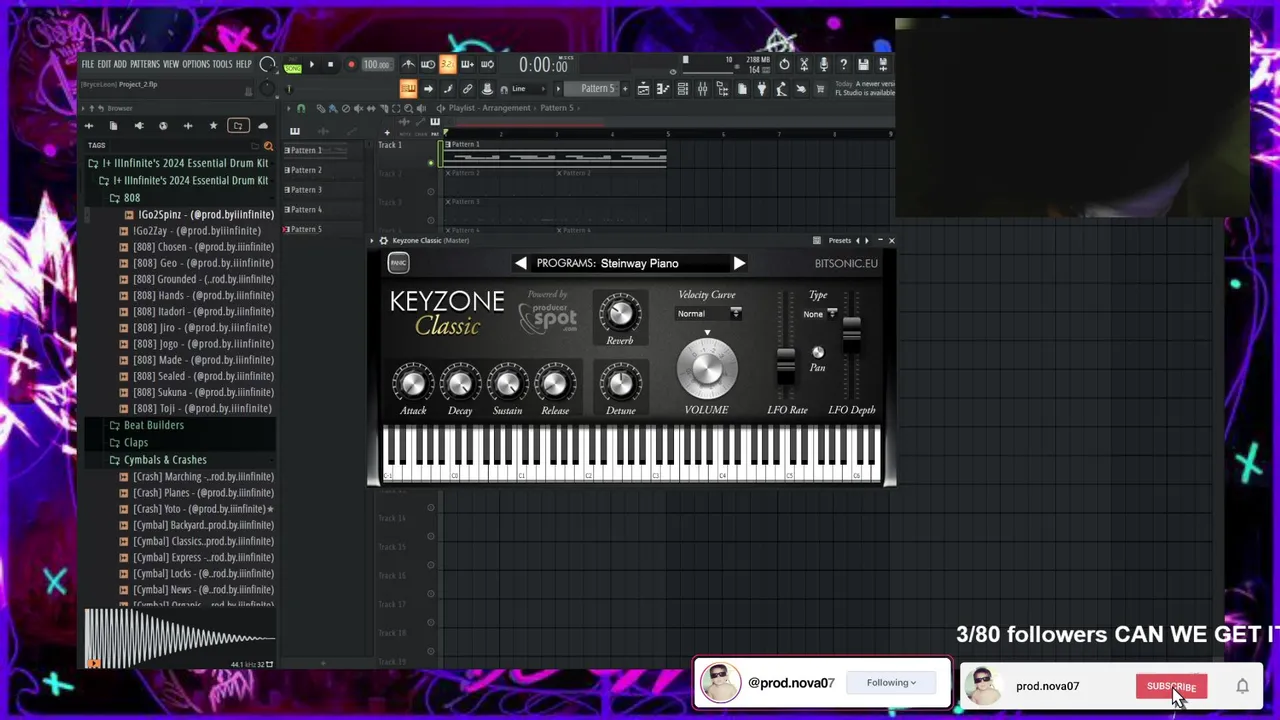
Task: Click the stamp tool toolbar icon
Action: point(487,89)
